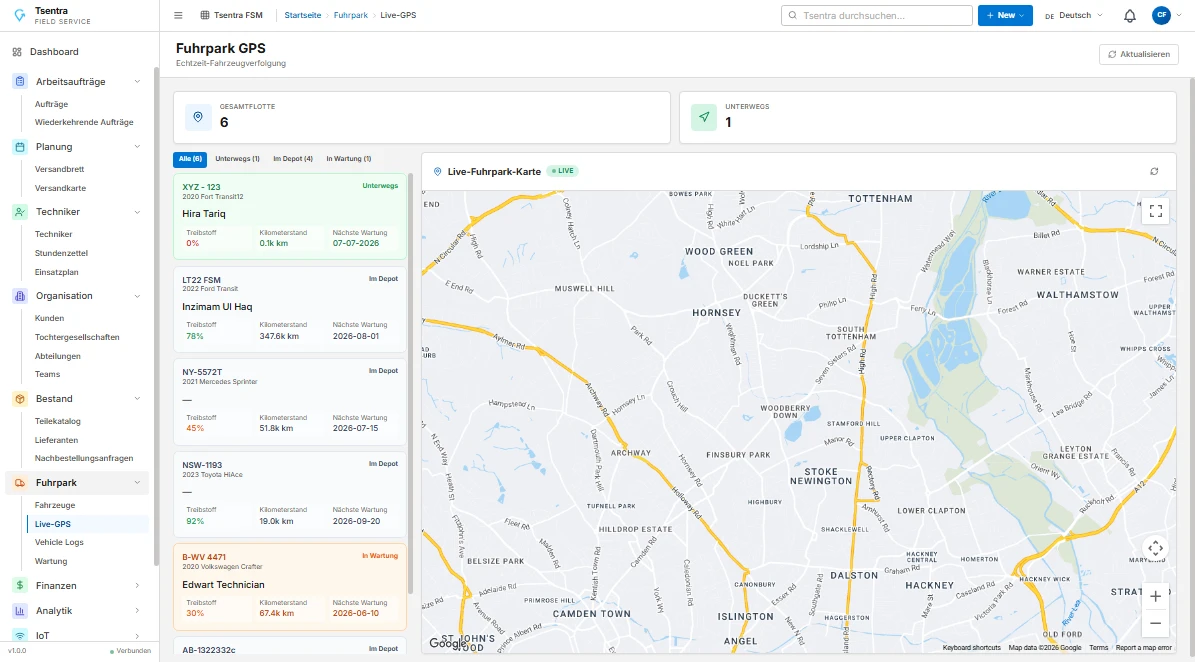Viewport: 1195px width, 662px height.
Task: Collapse the Bestand section chevron
Action: [137, 399]
